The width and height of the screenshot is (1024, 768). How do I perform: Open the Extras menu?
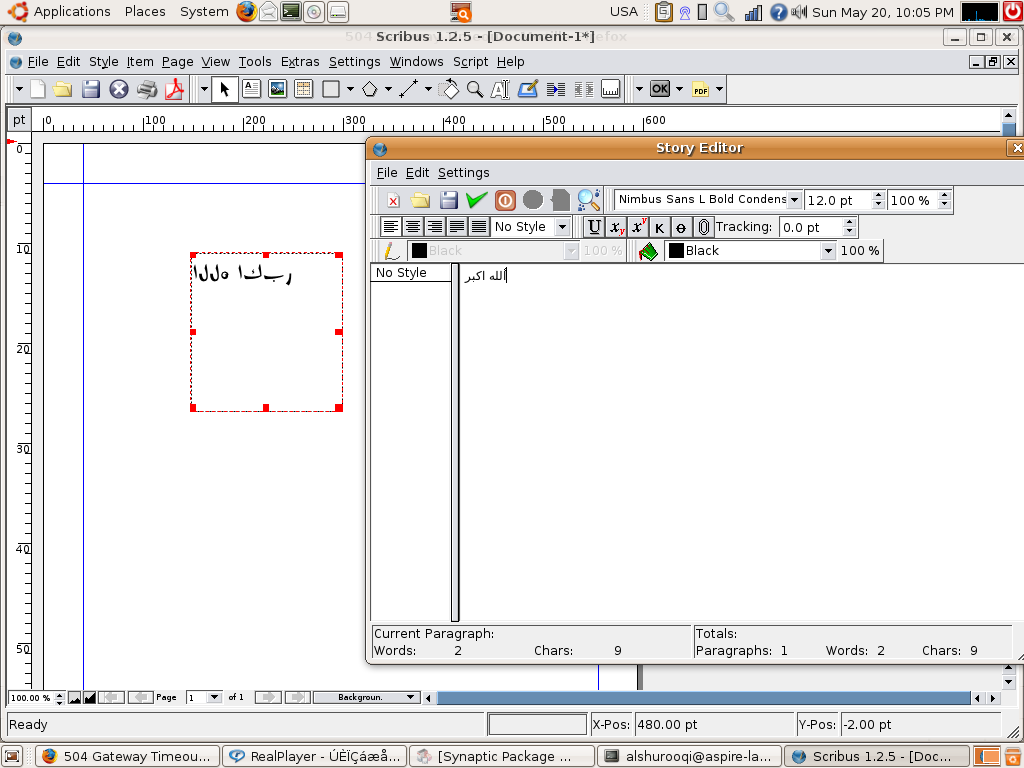(300, 62)
